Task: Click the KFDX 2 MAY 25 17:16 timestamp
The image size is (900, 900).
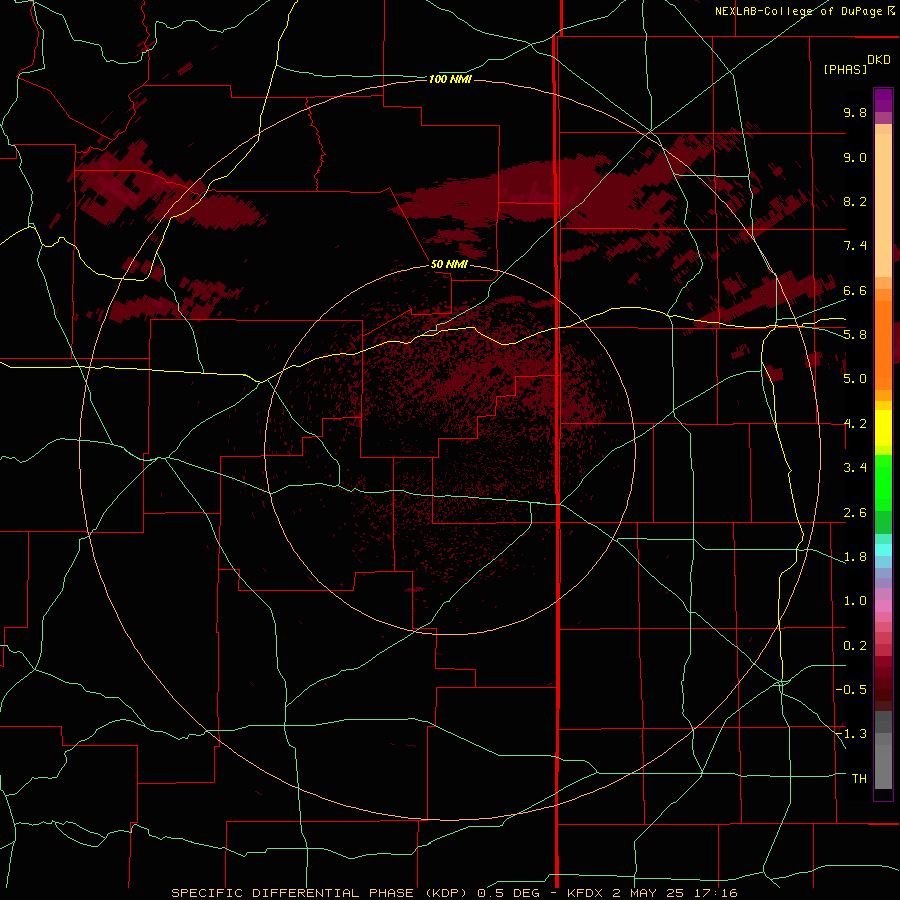Action: point(652,893)
